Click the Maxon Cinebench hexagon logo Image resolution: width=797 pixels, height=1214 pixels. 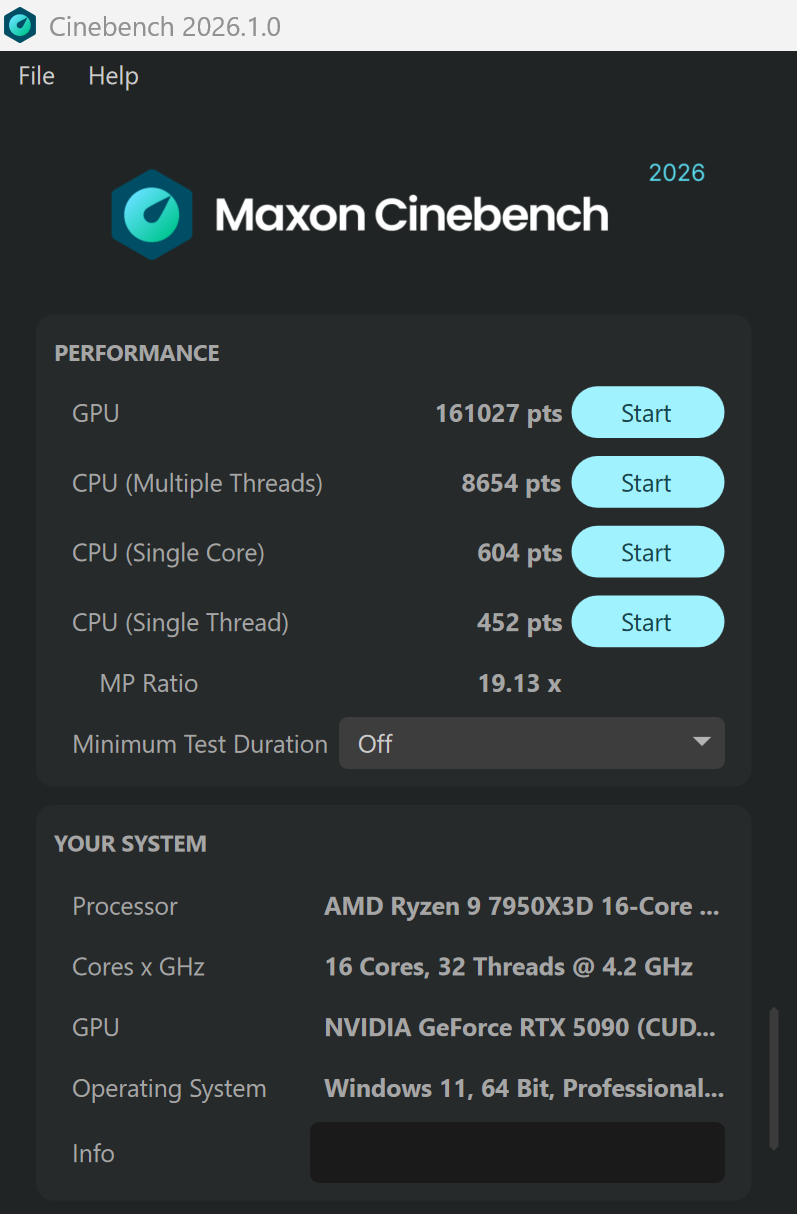tap(150, 213)
